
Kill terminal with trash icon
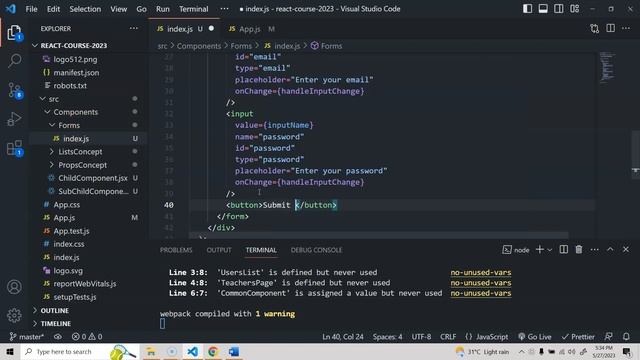(x=579, y=249)
